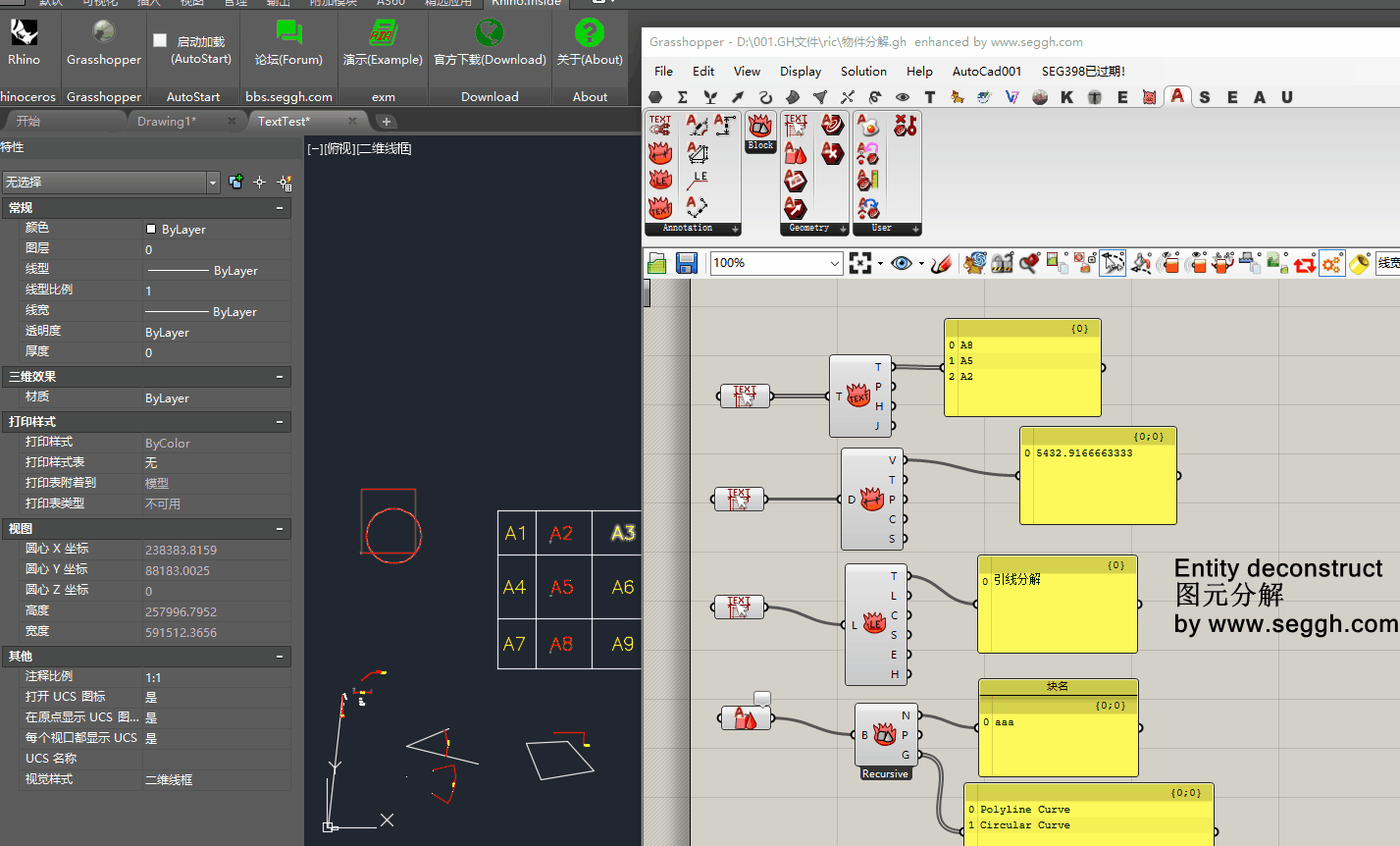Image resolution: width=1400 pixels, height=846 pixels.
Task: Toggle the orange gears icon in canvas toolbar
Action: pyautogui.click(x=1331, y=263)
